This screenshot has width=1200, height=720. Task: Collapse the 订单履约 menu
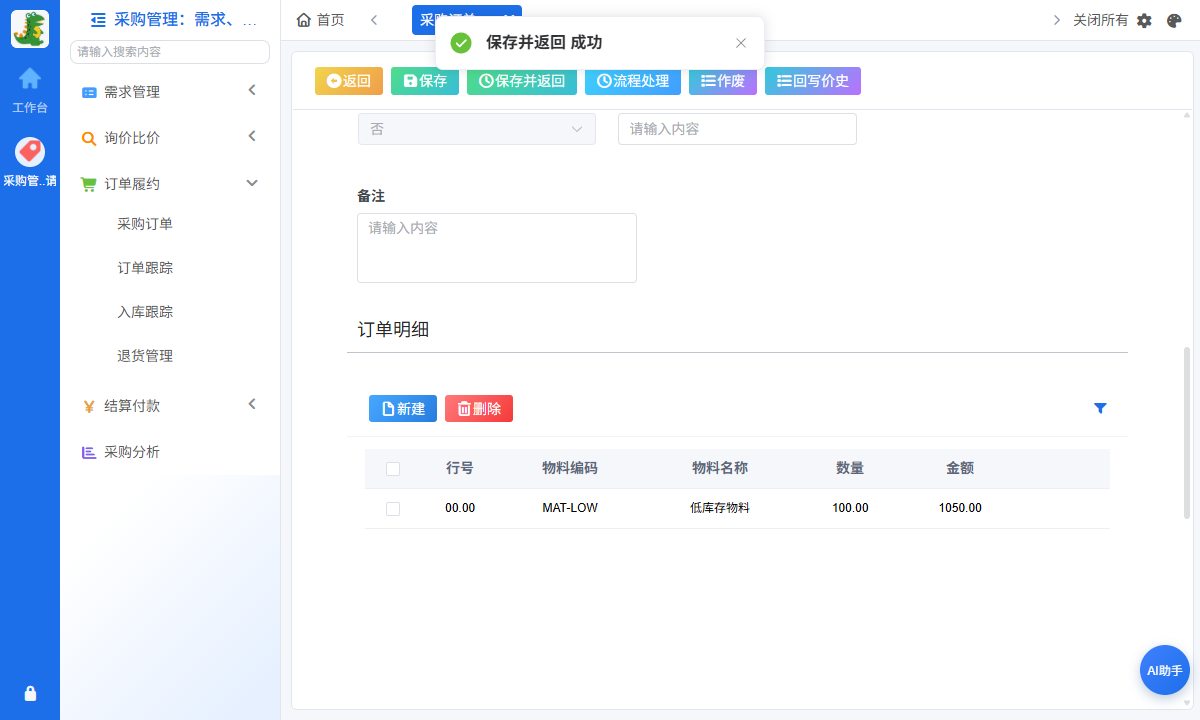[x=170, y=184]
